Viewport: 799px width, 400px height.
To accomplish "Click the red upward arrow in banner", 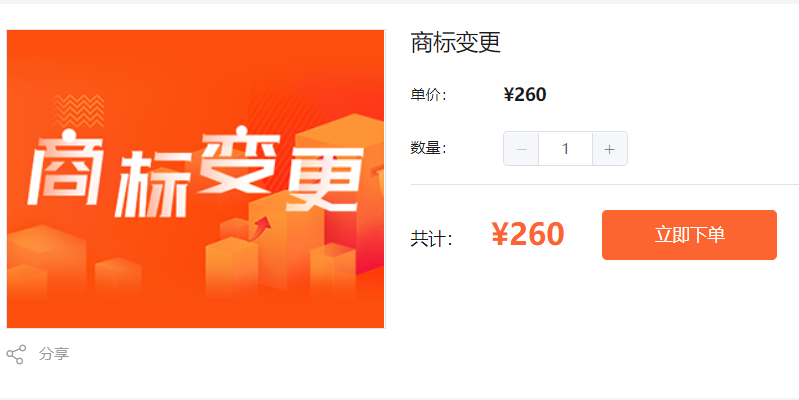I will coord(261,227).
